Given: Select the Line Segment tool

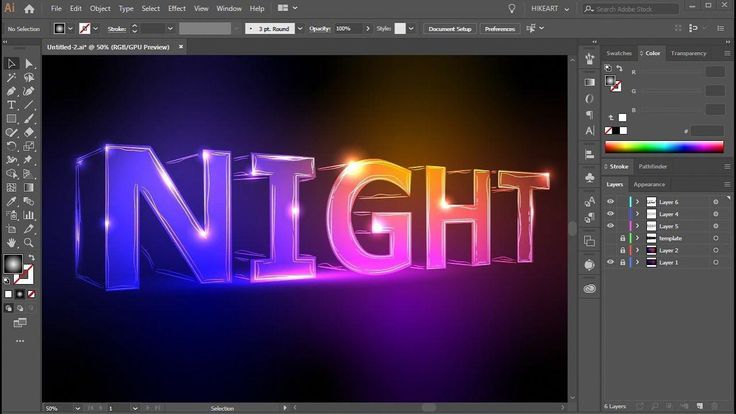Looking at the screenshot, I should pyautogui.click(x=29, y=105).
